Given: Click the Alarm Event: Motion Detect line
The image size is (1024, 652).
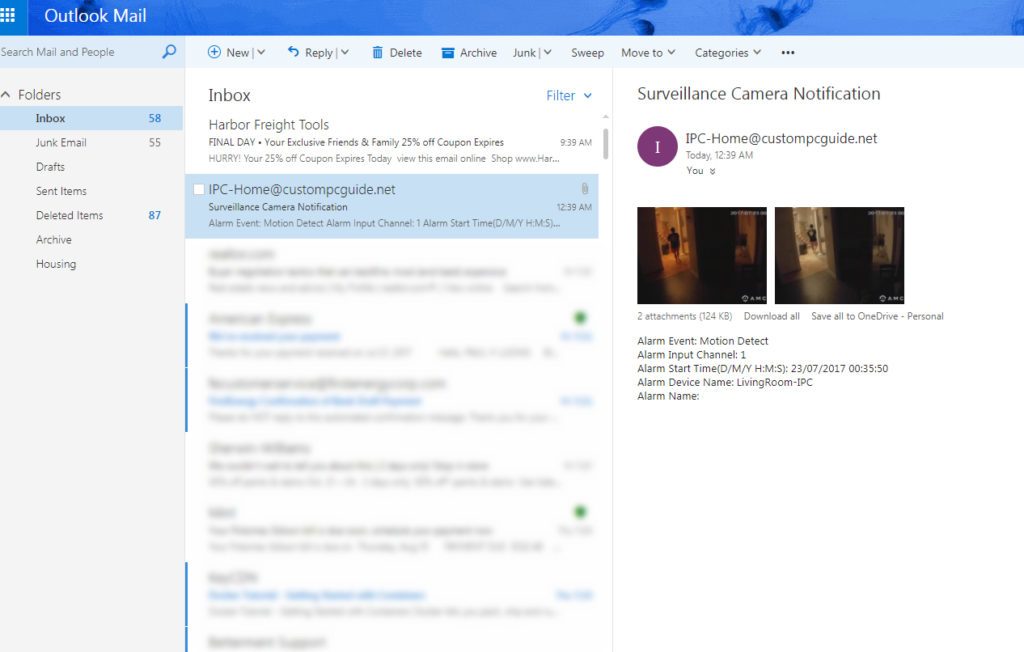Looking at the screenshot, I should [x=703, y=341].
